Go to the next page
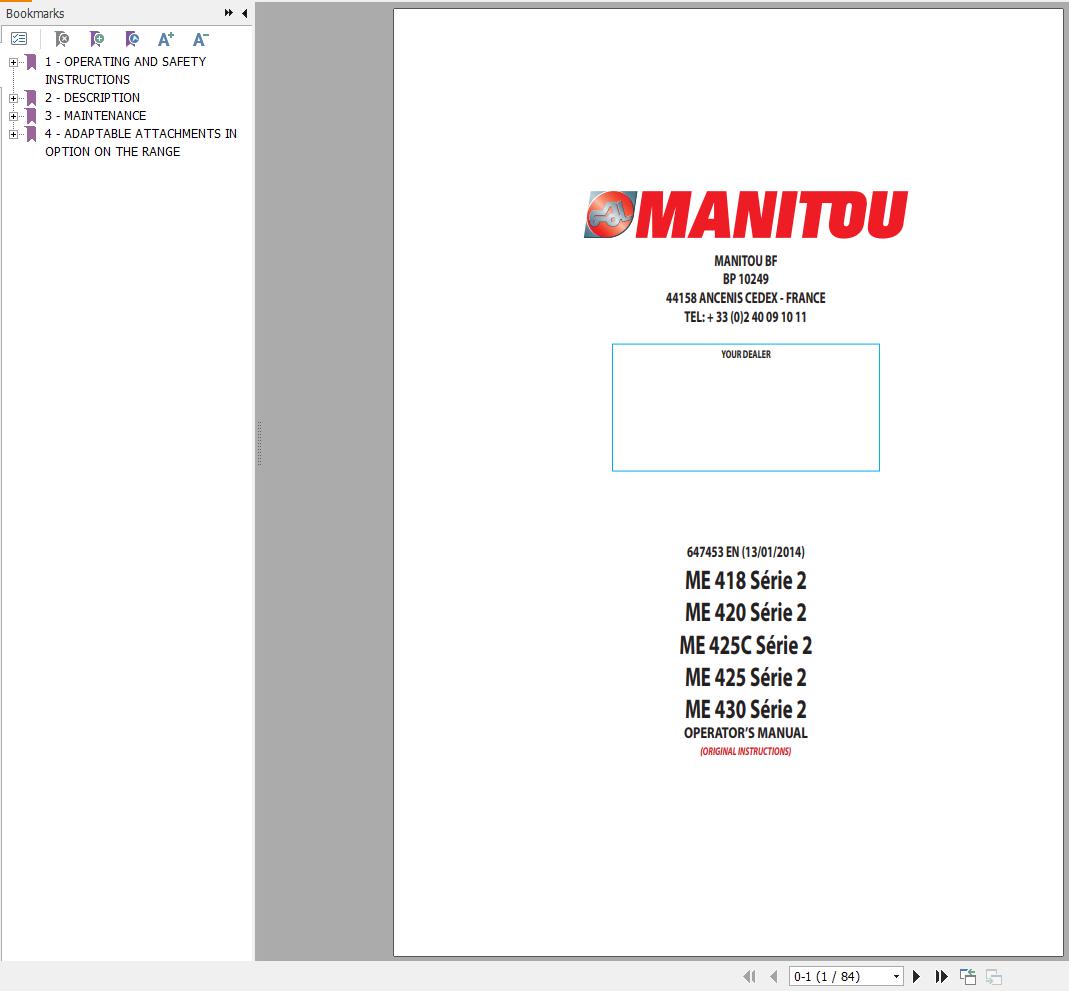This screenshot has width=1069, height=991. [x=916, y=976]
